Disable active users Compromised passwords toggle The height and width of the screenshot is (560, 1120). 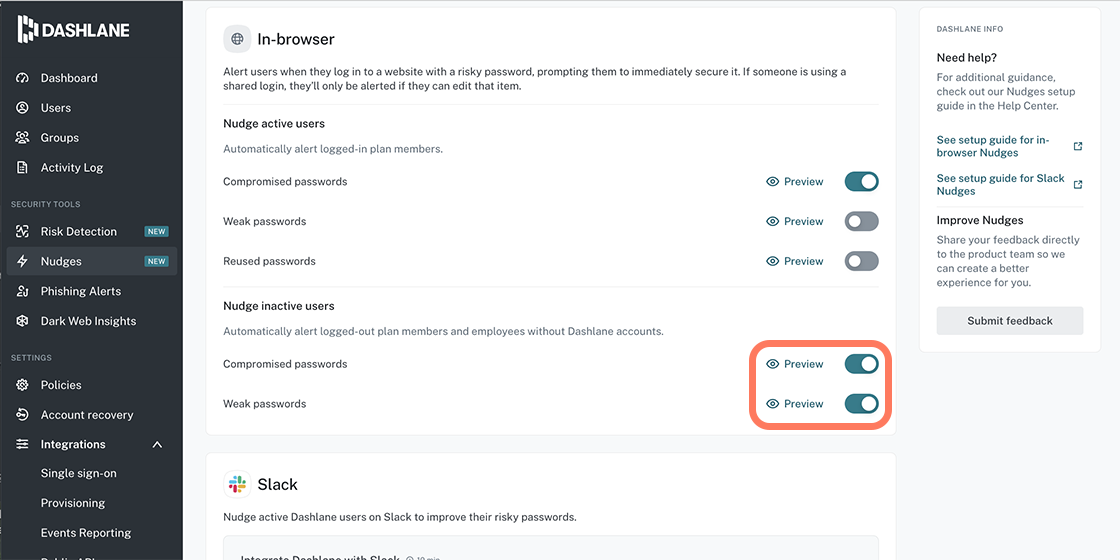[861, 181]
